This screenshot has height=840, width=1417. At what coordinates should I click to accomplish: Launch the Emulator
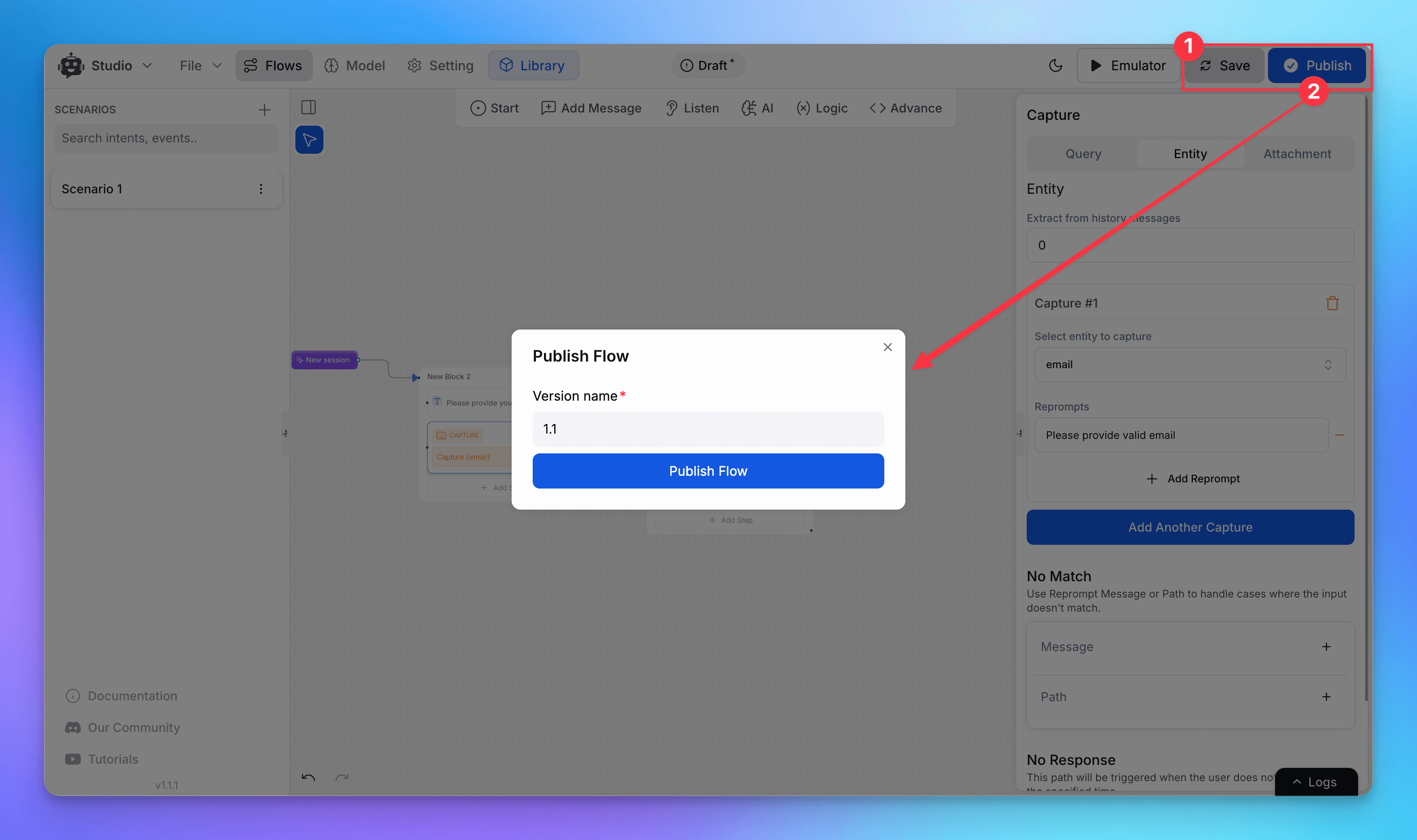click(x=1128, y=65)
